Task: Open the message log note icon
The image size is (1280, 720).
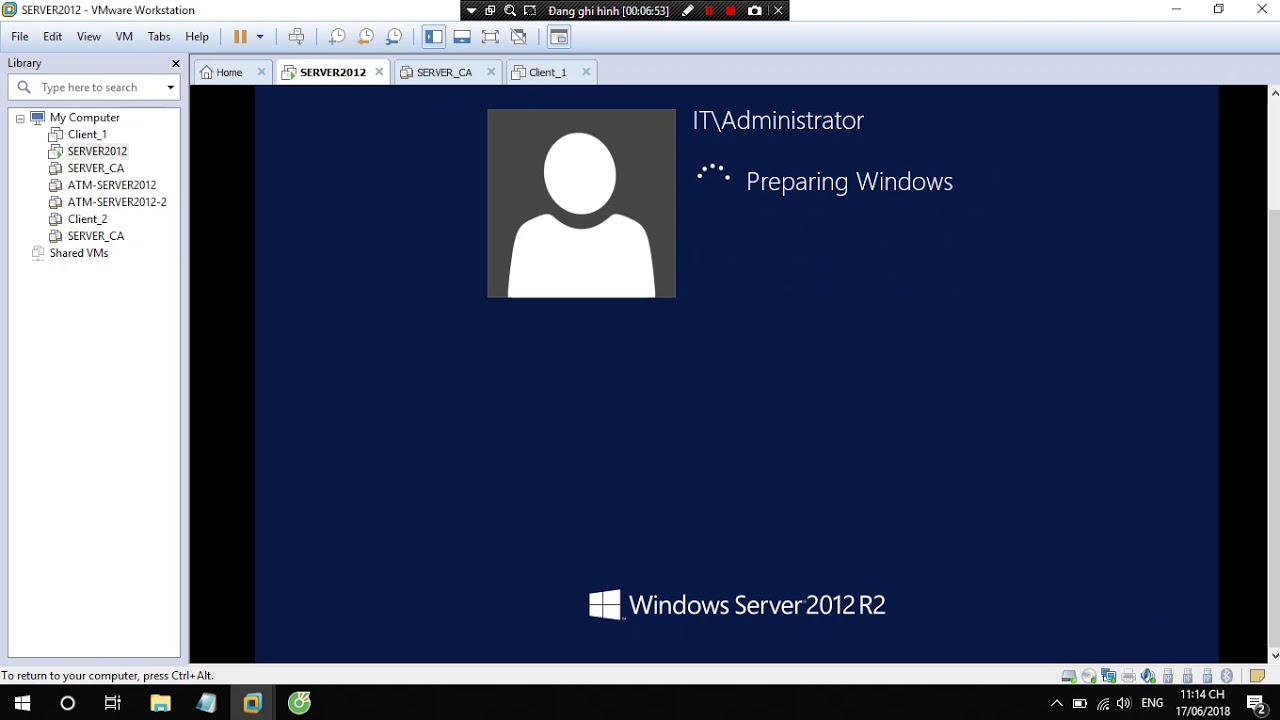Action: click(1258, 676)
